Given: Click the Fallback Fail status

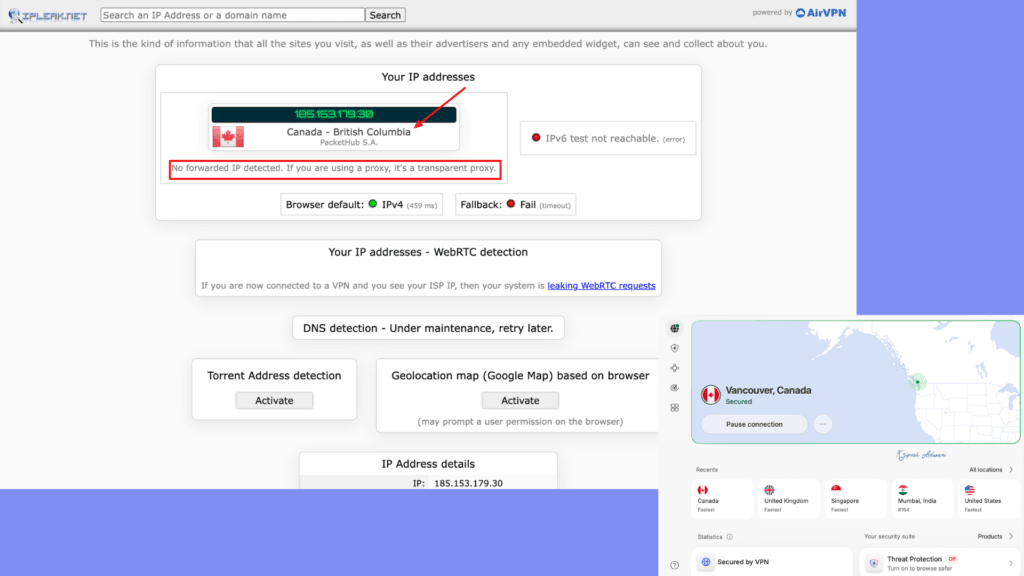Looking at the screenshot, I should coord(515,204).
